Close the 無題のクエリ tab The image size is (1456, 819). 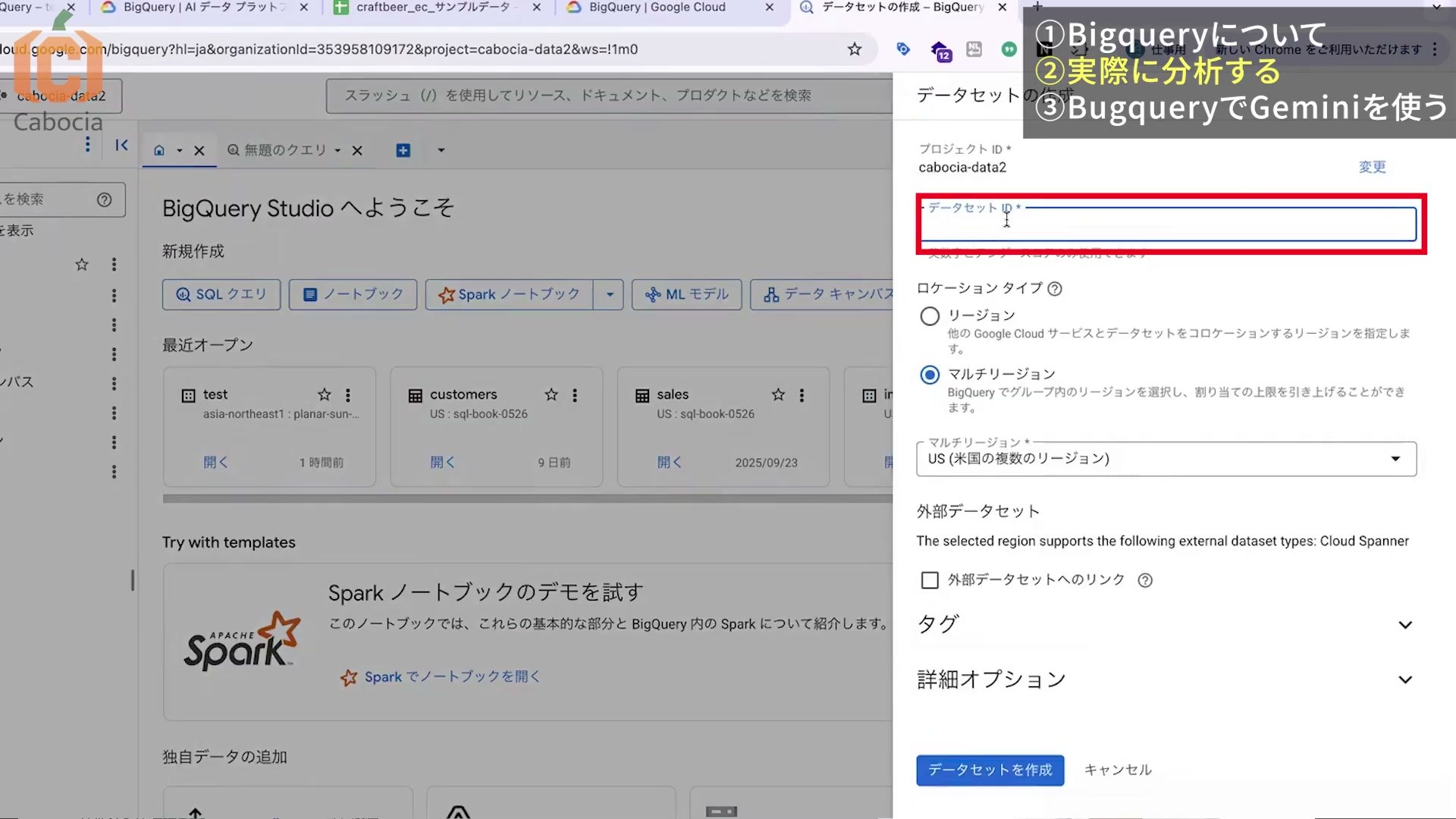357,150
